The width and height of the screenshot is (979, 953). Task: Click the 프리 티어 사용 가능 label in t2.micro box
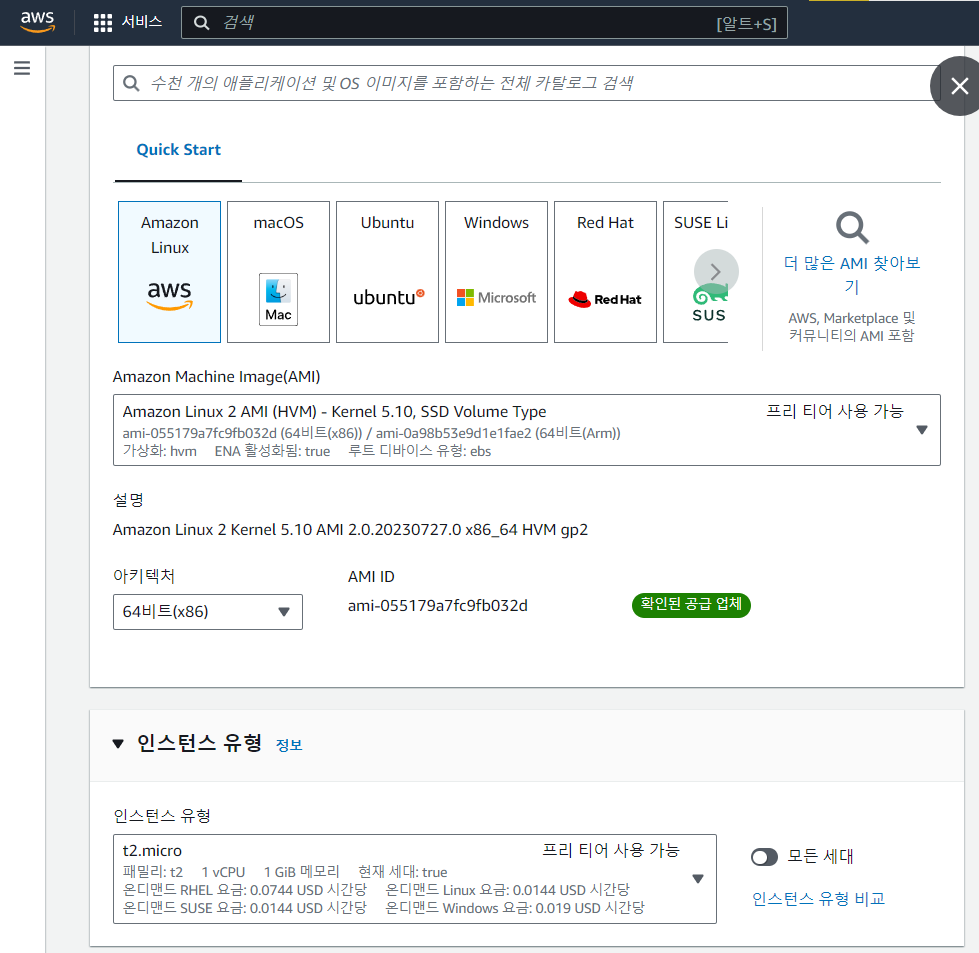(611, 850)
